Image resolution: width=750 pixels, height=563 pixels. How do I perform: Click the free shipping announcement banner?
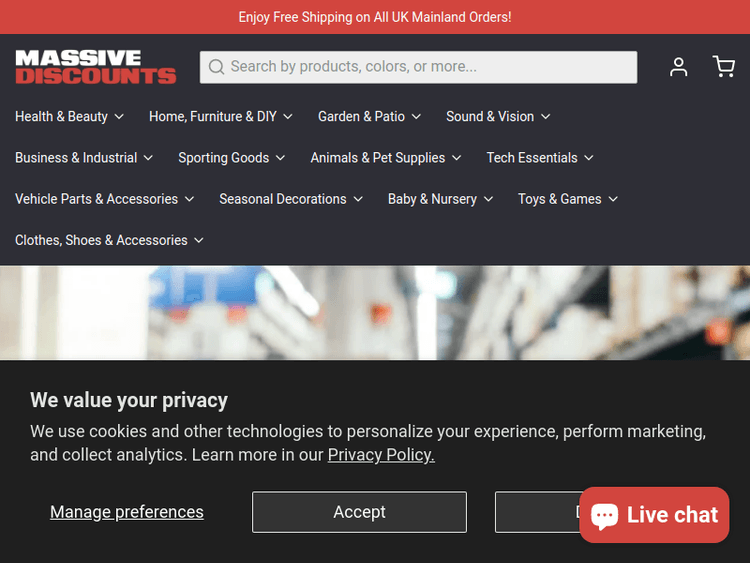point(375,17)
